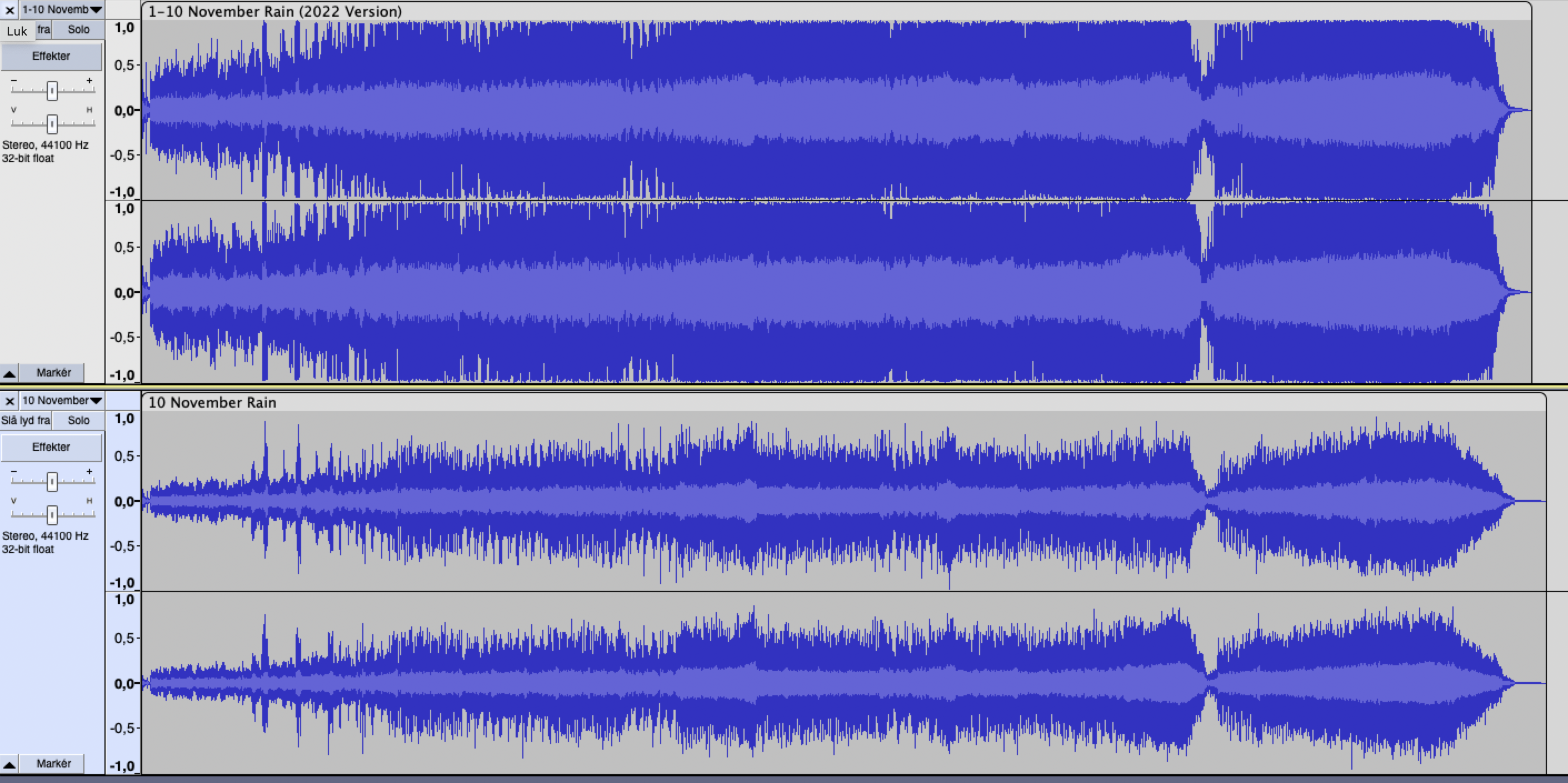Toggle 'Slå lyd fra' on 10 November Rain track

point(26,420)
